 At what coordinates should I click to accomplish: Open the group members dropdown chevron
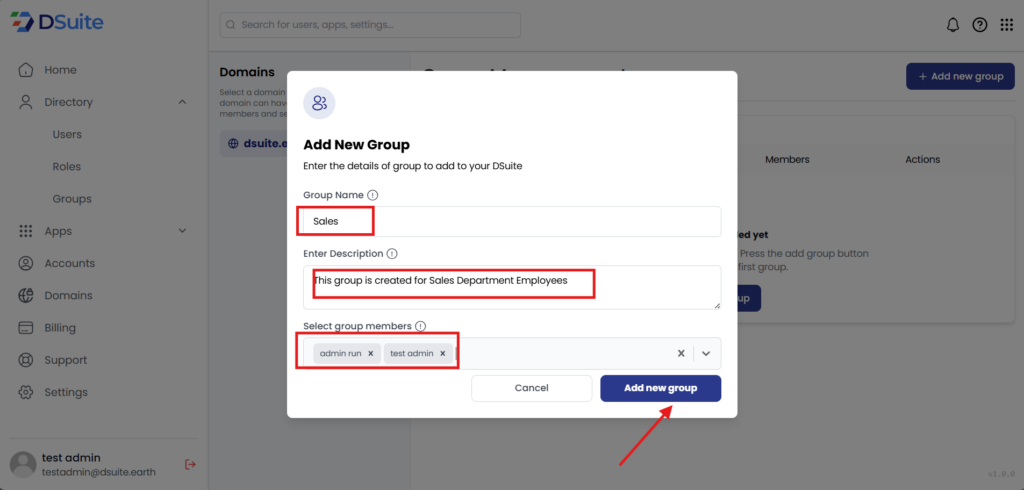point(706,353)
